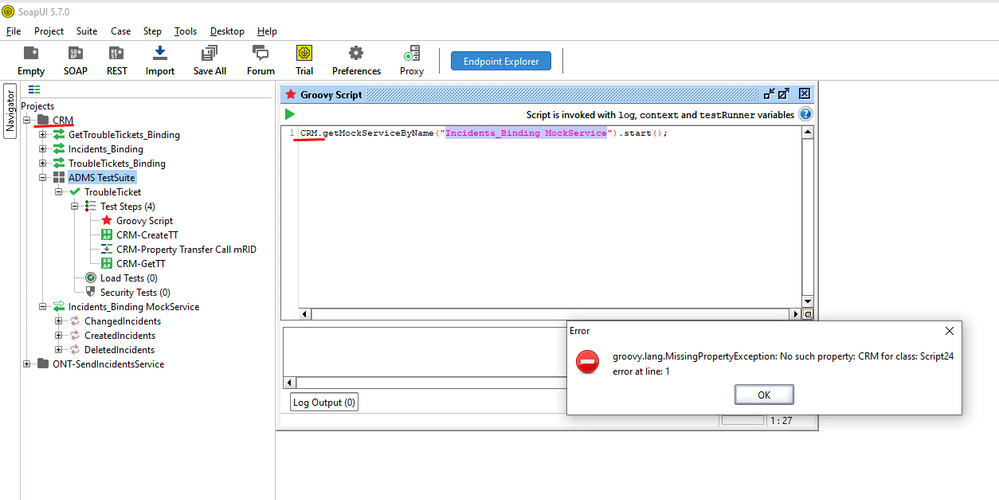Collapse the TroubleTicket test case node
The image size is (999, 500).
click(x=59, y=192)
